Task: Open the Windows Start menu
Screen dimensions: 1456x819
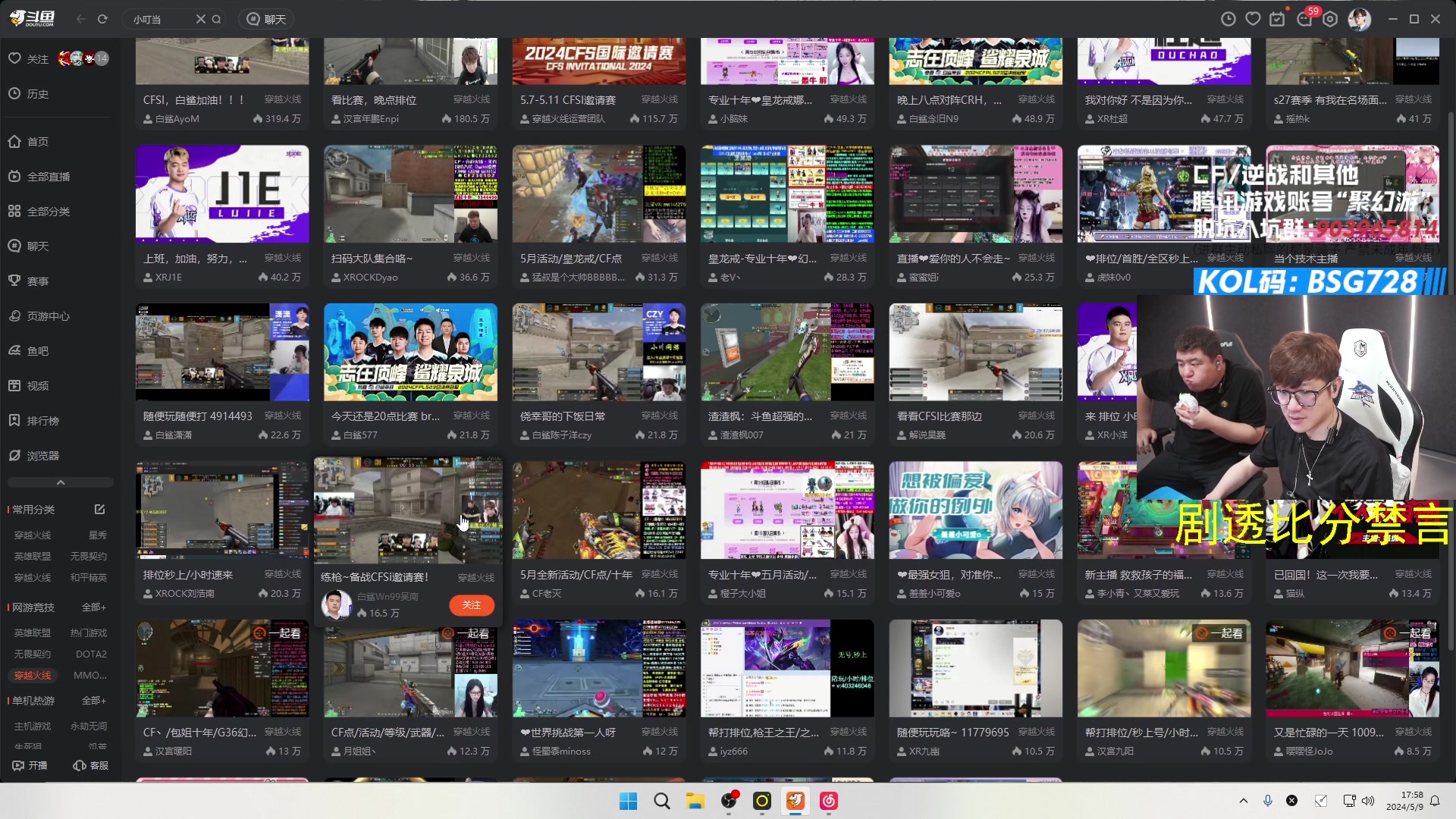Action: [628, 801]
